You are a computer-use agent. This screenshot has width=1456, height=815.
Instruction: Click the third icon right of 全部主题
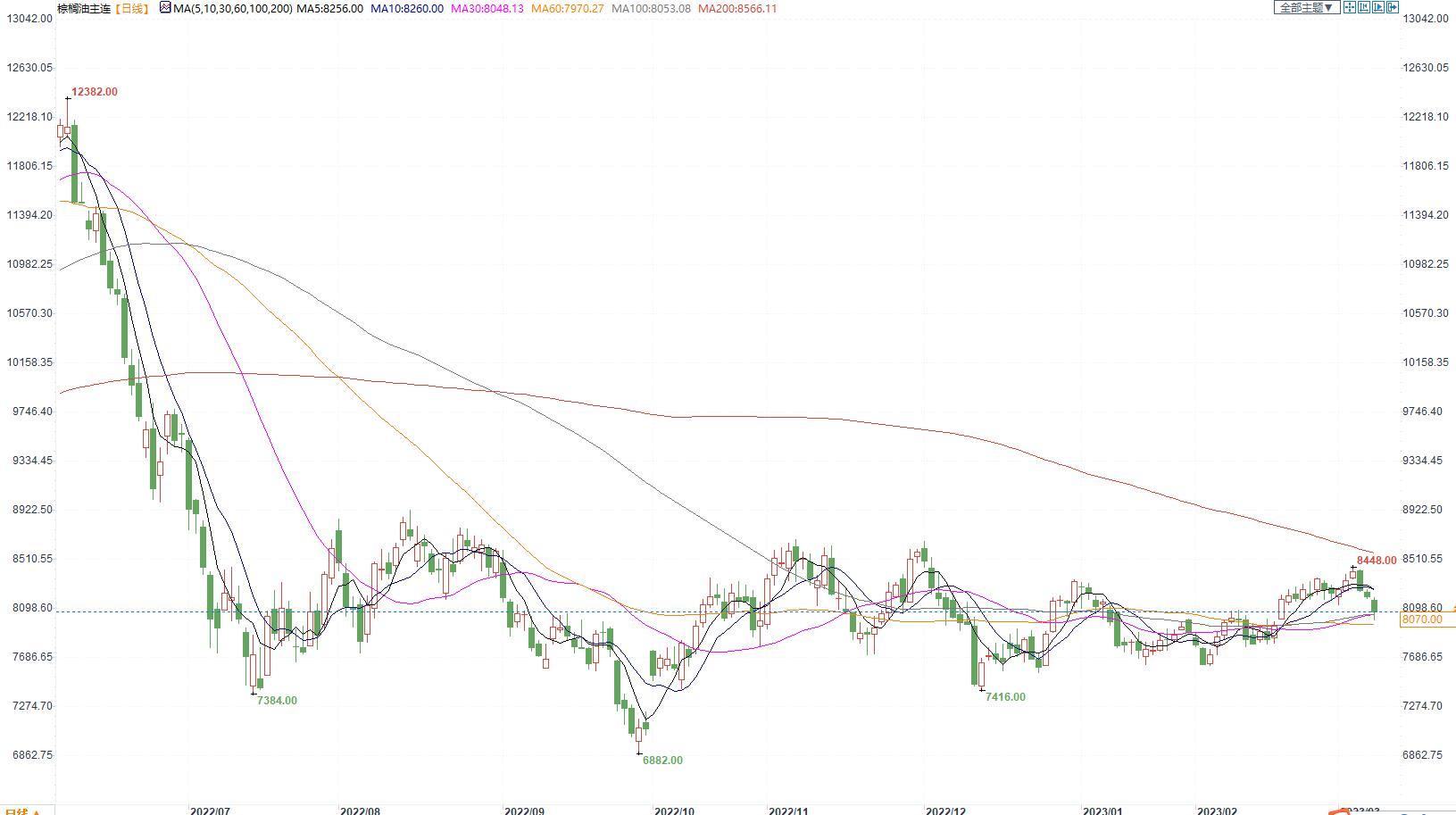point(1378,7)
